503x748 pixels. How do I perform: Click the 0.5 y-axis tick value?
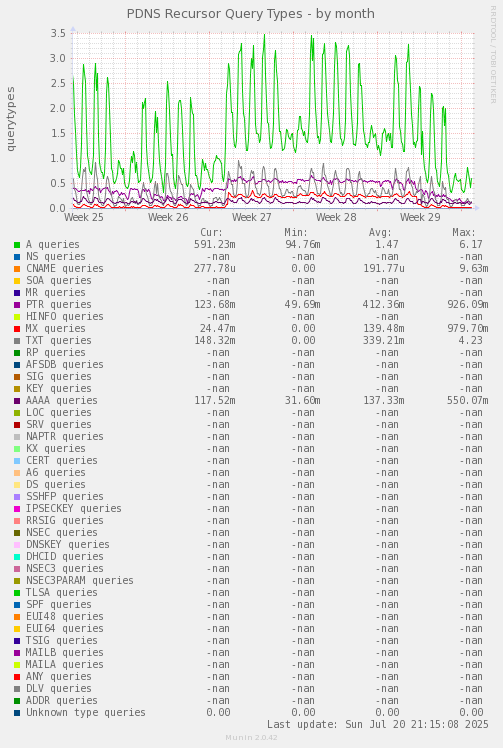(x=58, y=184)
